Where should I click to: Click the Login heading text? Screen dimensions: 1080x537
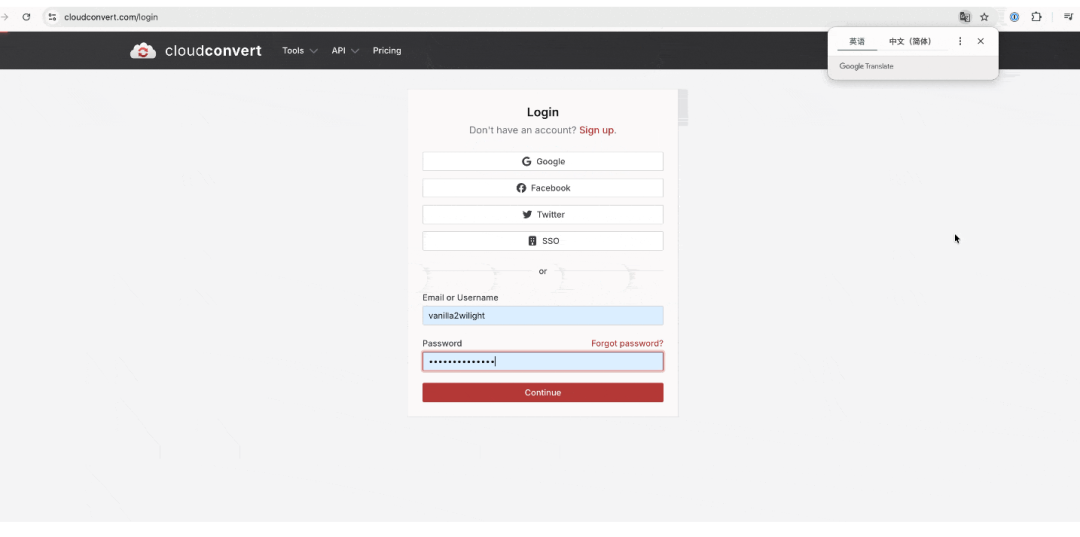pos(543,112)
